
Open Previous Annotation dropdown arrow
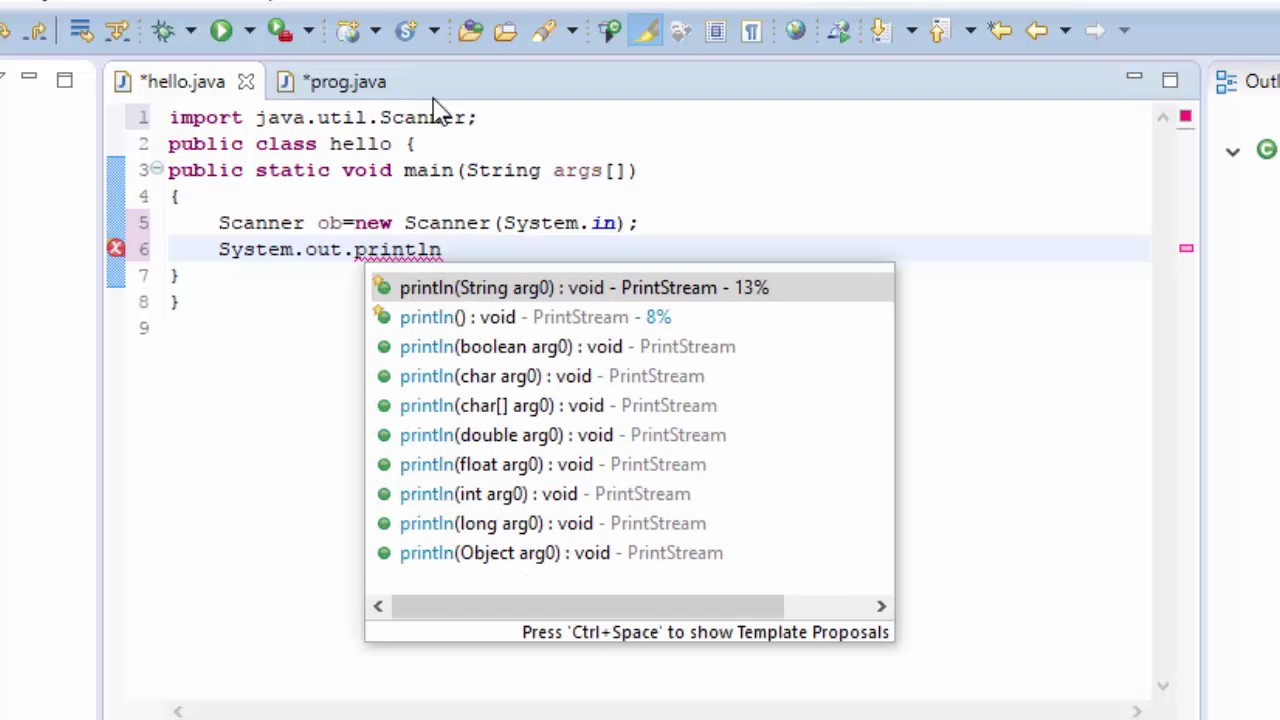(970, 31)
